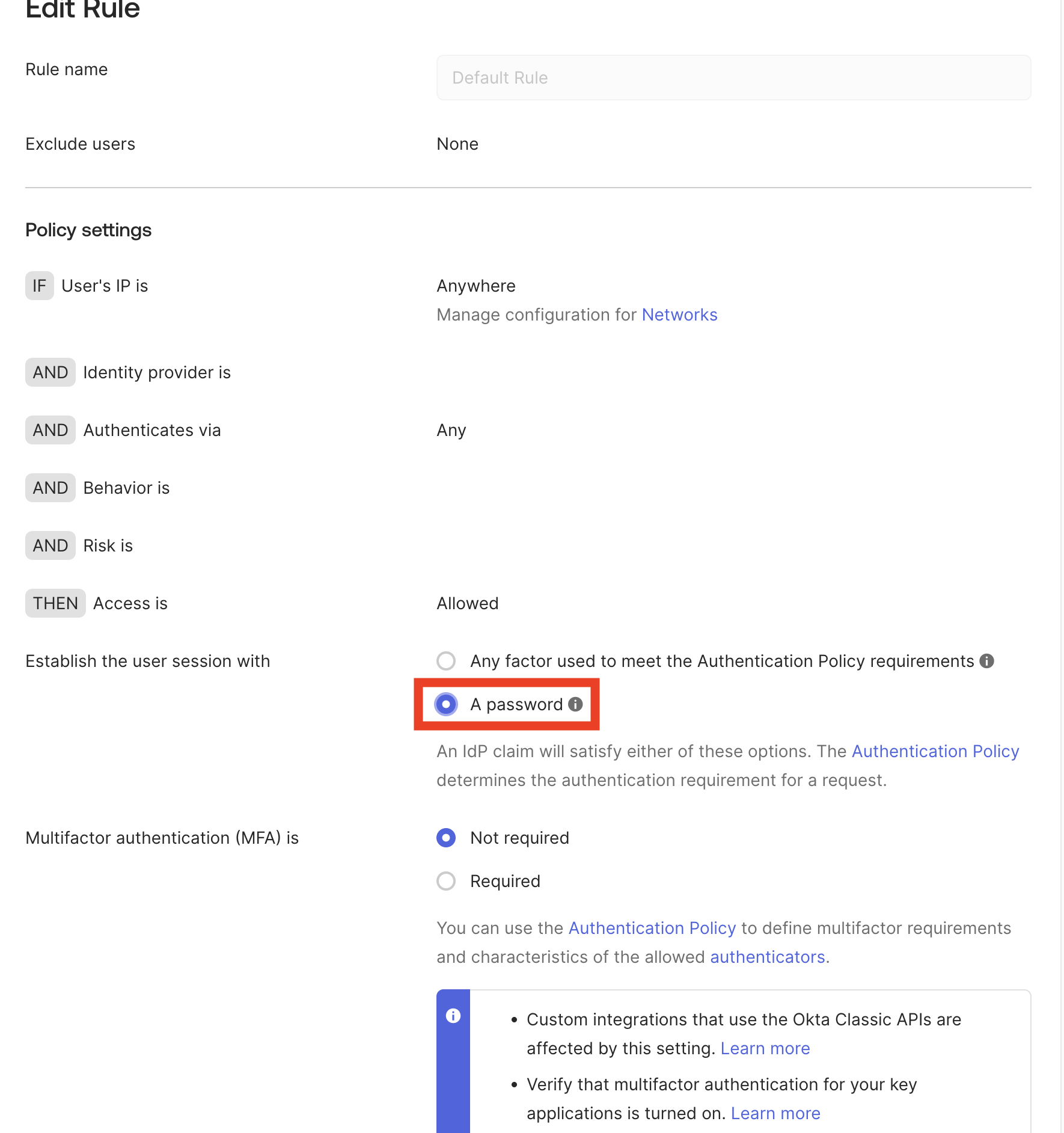Follow the authenticators link
Viewport: 1064px width, 1133px height.
(767, 957)
